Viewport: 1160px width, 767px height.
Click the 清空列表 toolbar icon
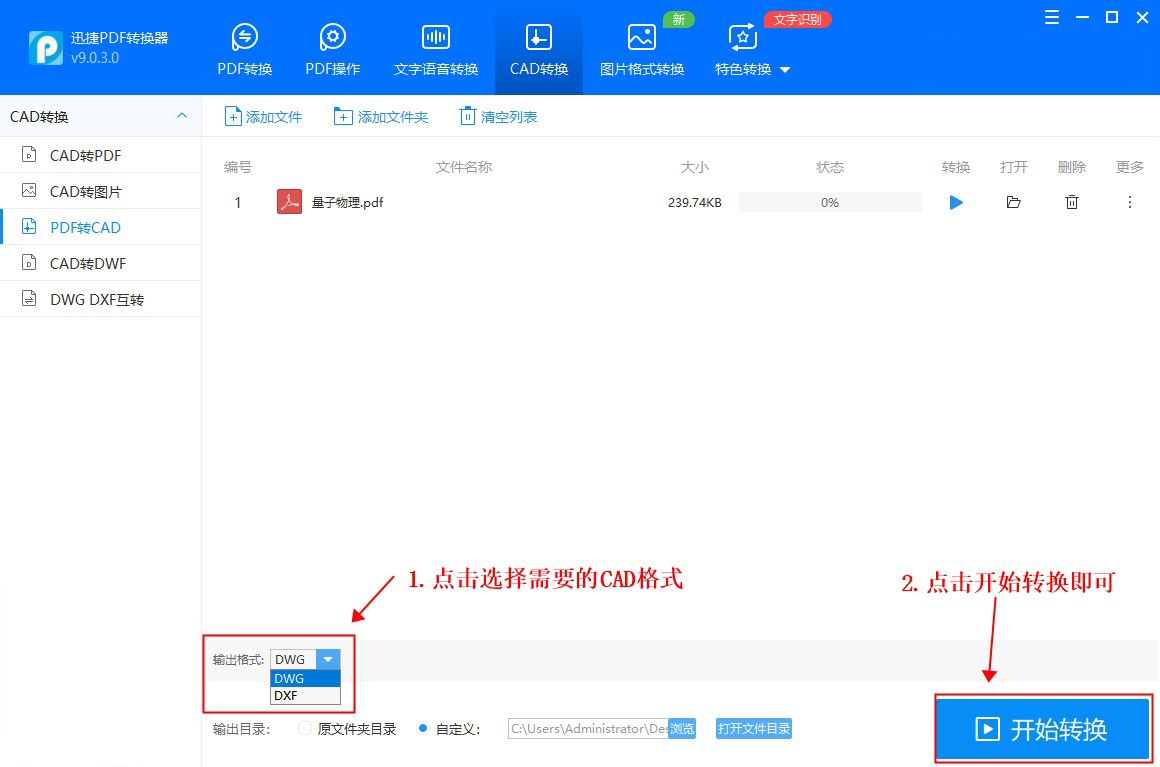point(497,116)
